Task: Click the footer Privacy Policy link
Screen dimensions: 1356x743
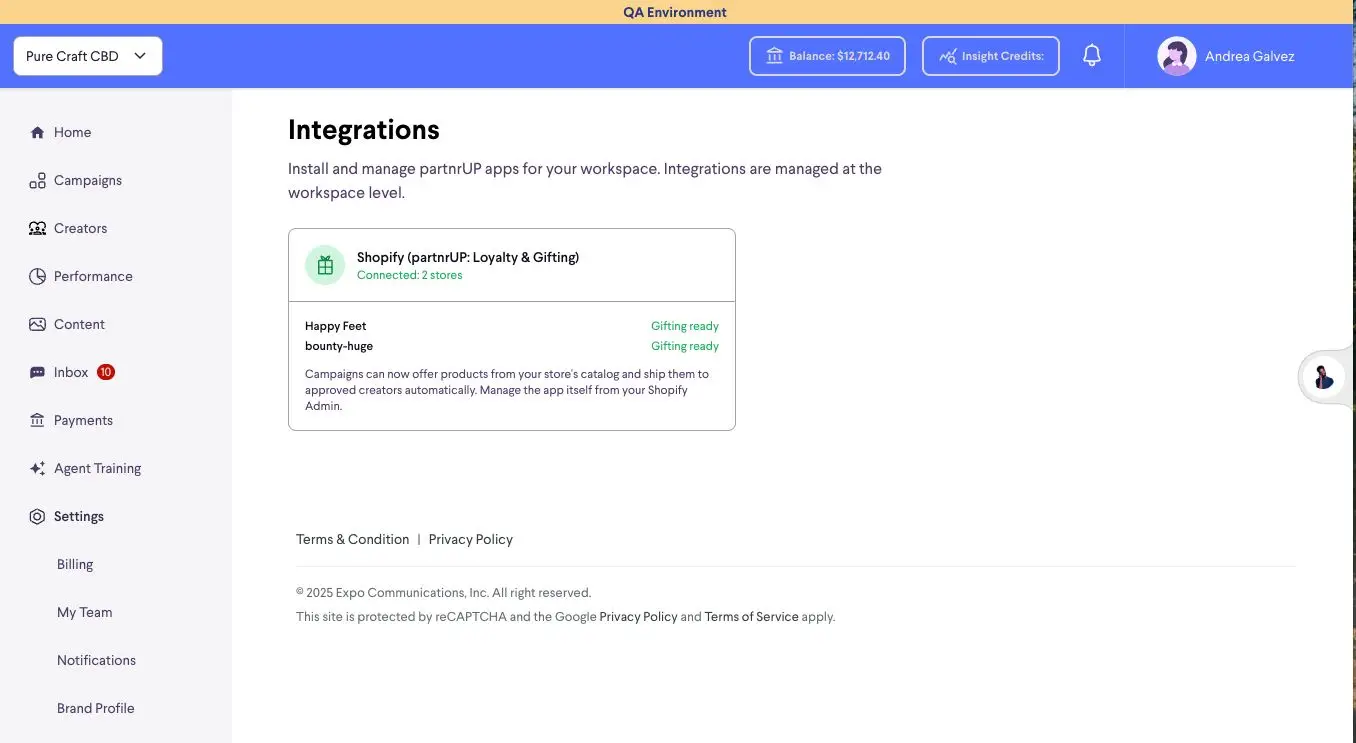Action: [471, 539]
